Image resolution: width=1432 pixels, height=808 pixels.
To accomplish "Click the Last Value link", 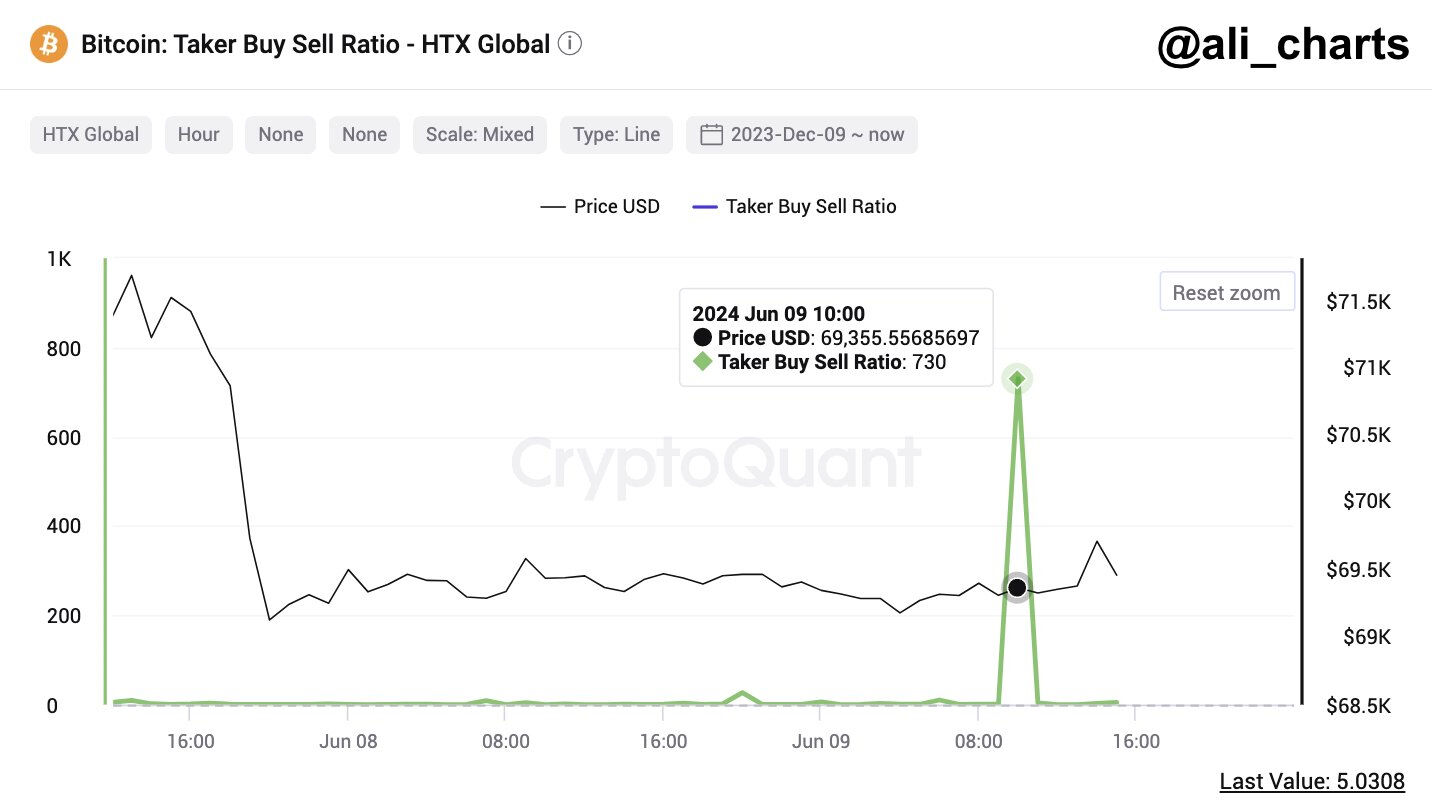I will click(x=1312, y=782).
